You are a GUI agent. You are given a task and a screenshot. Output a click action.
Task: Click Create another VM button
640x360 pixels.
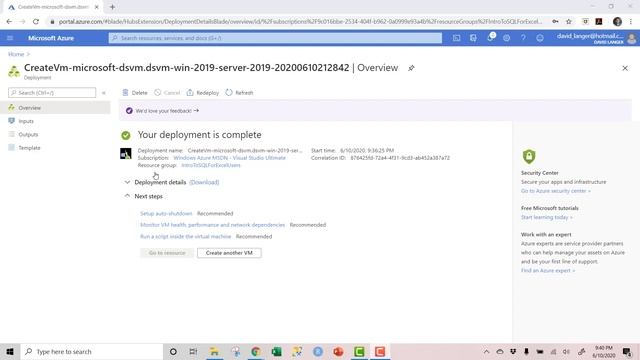[229, 253]
